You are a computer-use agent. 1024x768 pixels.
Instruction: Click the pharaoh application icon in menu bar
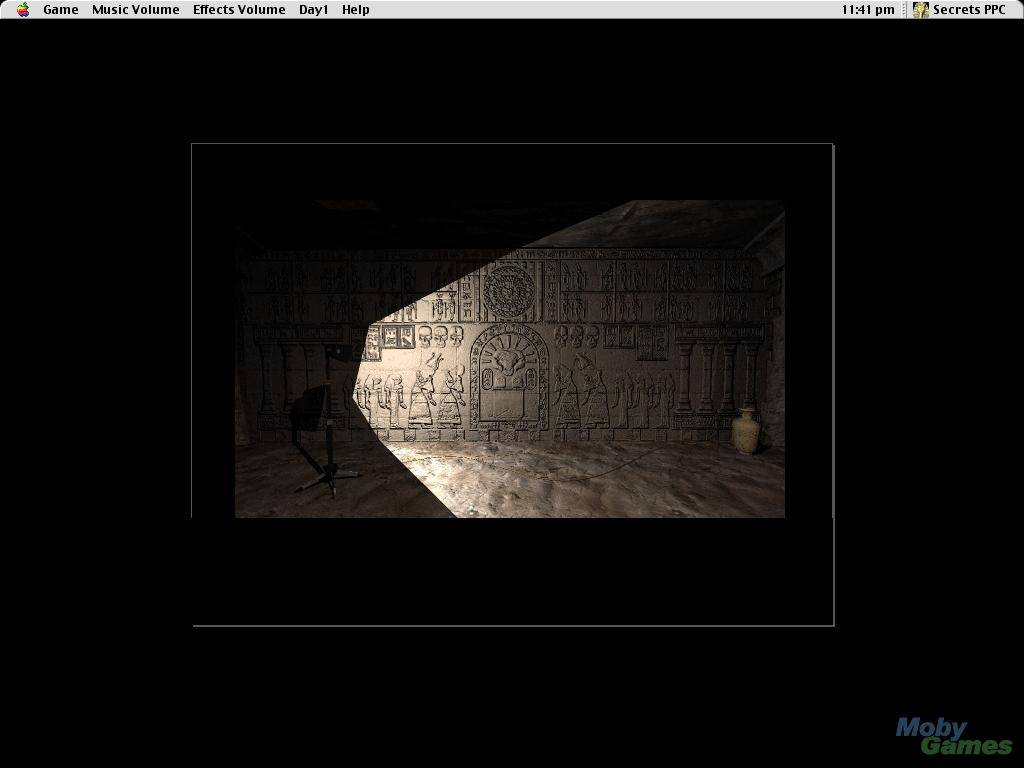[921, 9]
